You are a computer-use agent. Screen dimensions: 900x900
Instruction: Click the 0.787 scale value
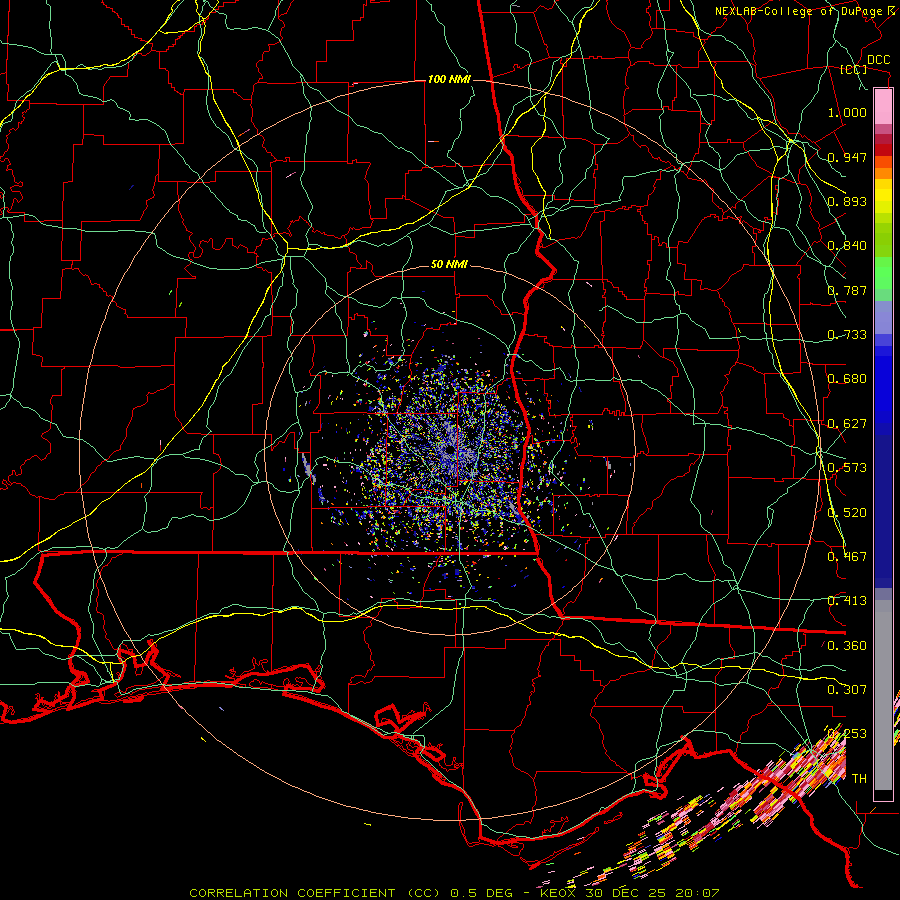tap(847, 290)
